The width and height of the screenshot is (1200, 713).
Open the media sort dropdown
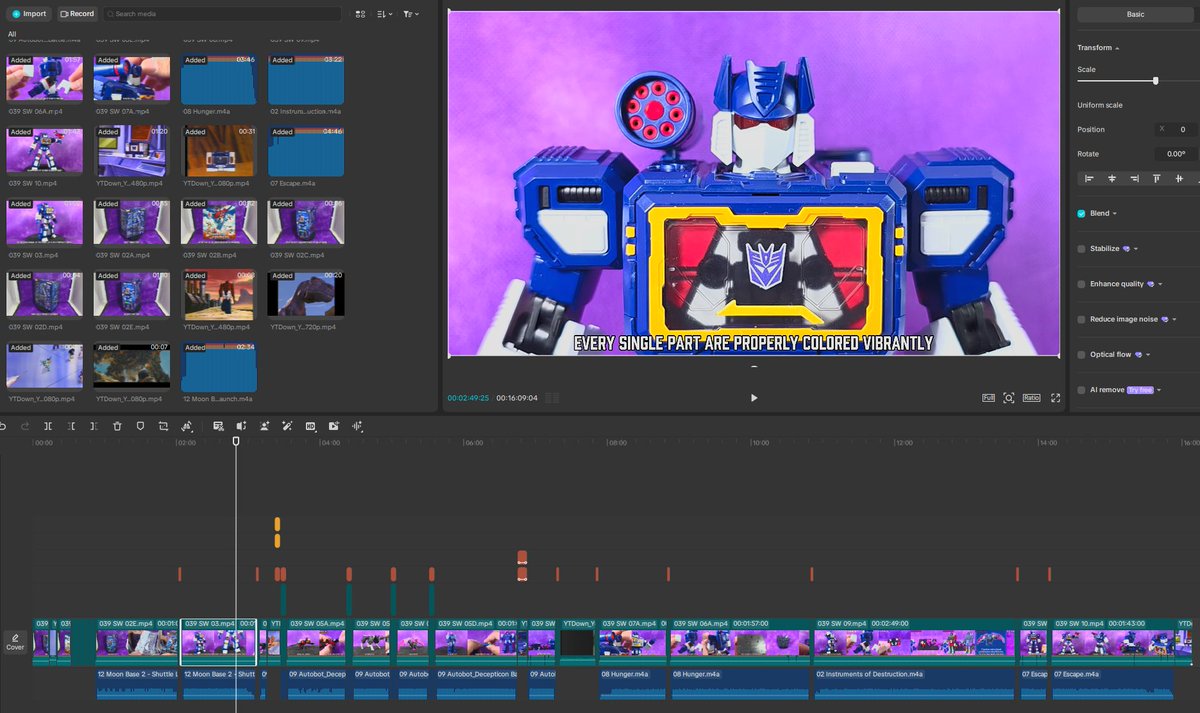coord(387,14)
